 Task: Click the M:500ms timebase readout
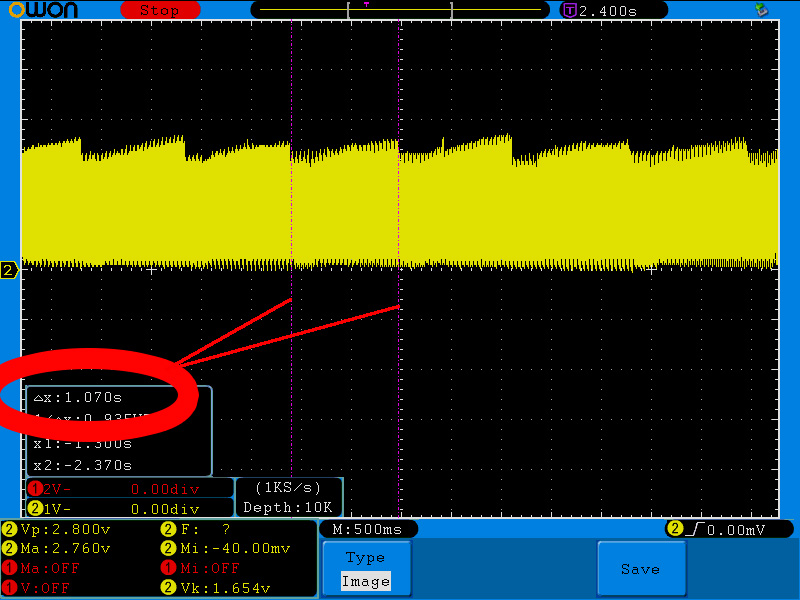(367, 529)
